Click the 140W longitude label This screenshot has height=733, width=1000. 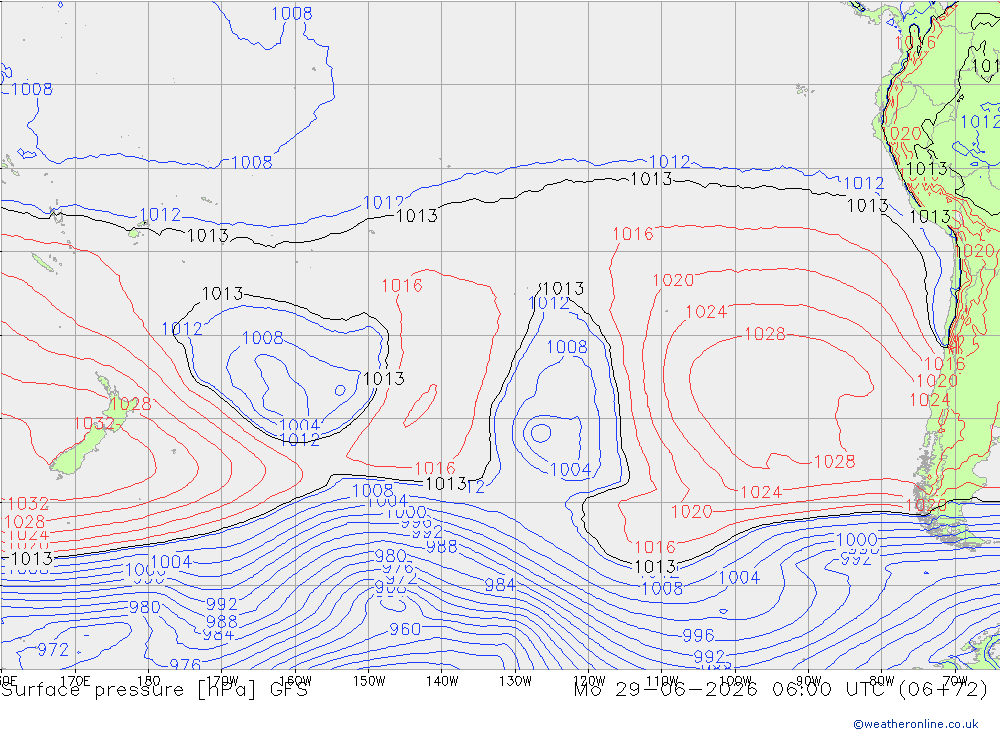(442, 681)
